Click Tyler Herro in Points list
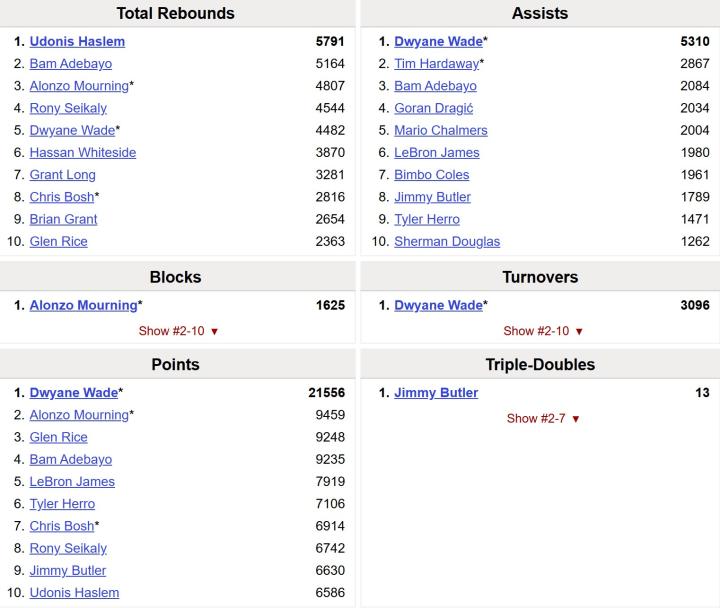Screen dimensions: 720x608 point(62,504)
